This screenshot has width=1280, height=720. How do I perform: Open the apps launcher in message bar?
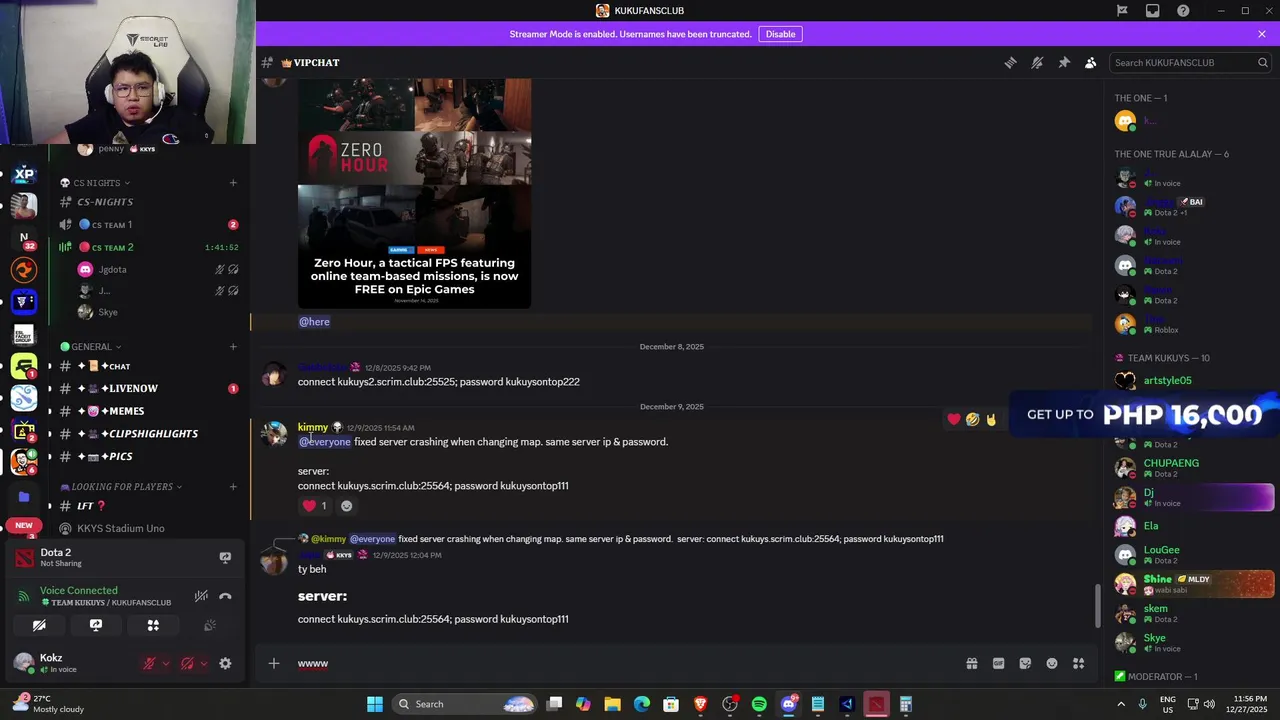1079,663
